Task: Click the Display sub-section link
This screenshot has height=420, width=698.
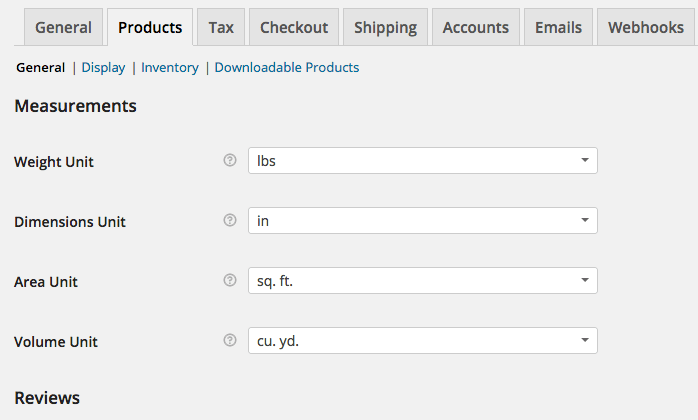Action: pos(103,68)
